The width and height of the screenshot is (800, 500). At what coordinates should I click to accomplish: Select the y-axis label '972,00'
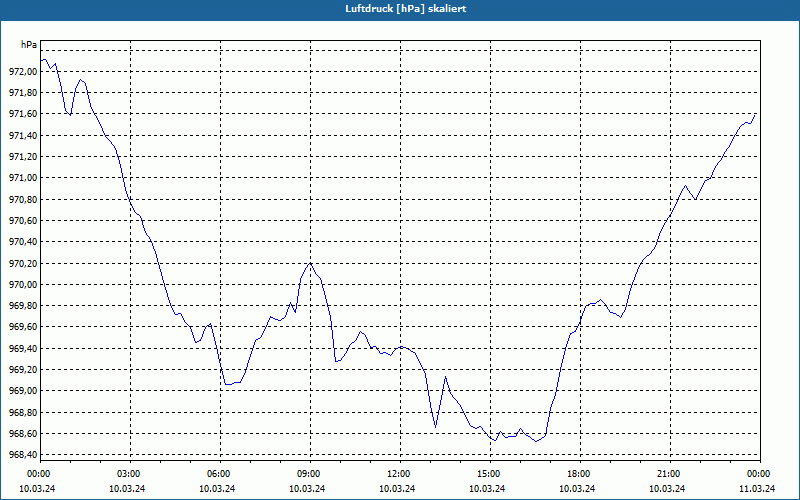[23, 72]
